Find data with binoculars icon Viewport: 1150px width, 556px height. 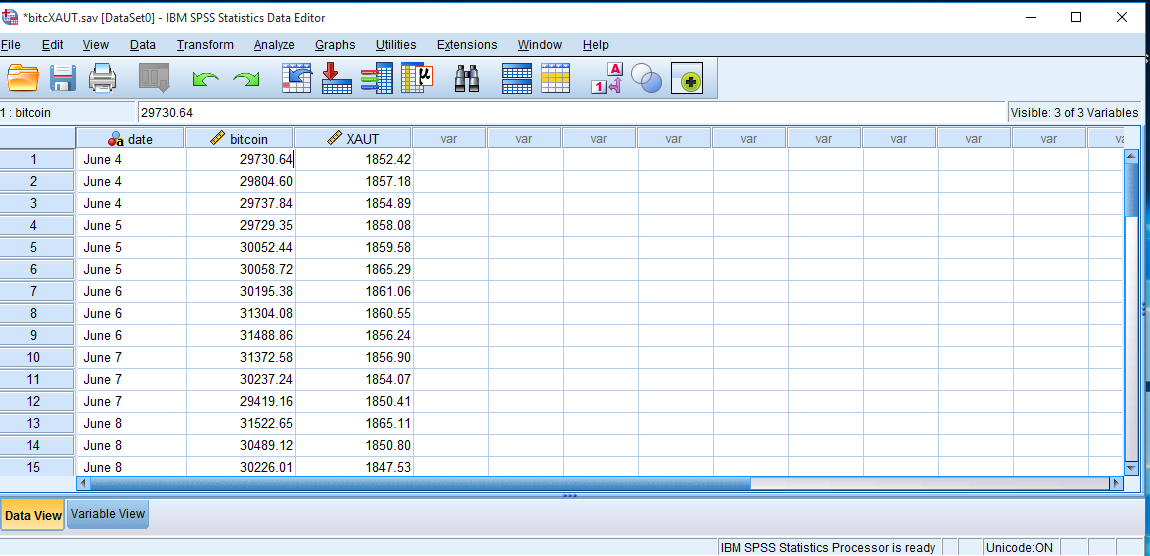pos(467,78)
